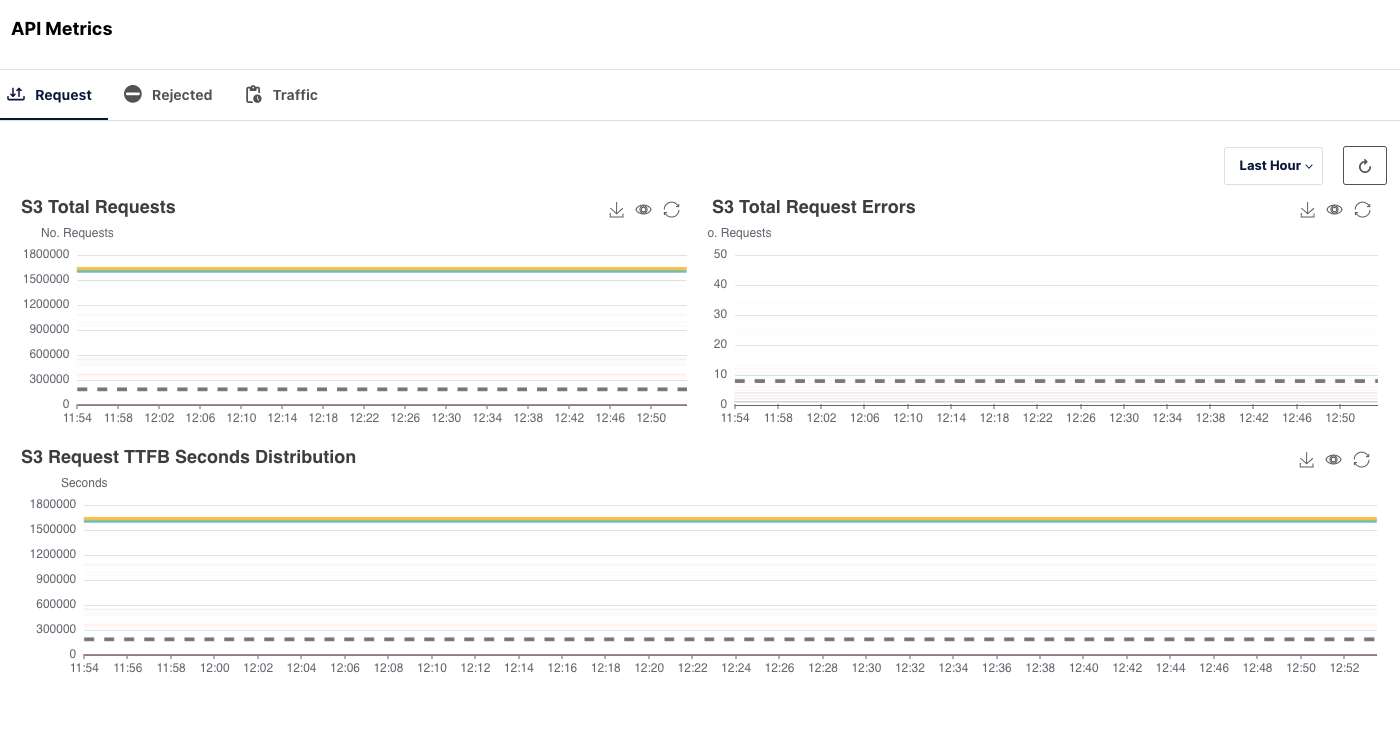Click the 12:30 label on S3 Total Requests axis
The image size is (1400, 748).
446,418
